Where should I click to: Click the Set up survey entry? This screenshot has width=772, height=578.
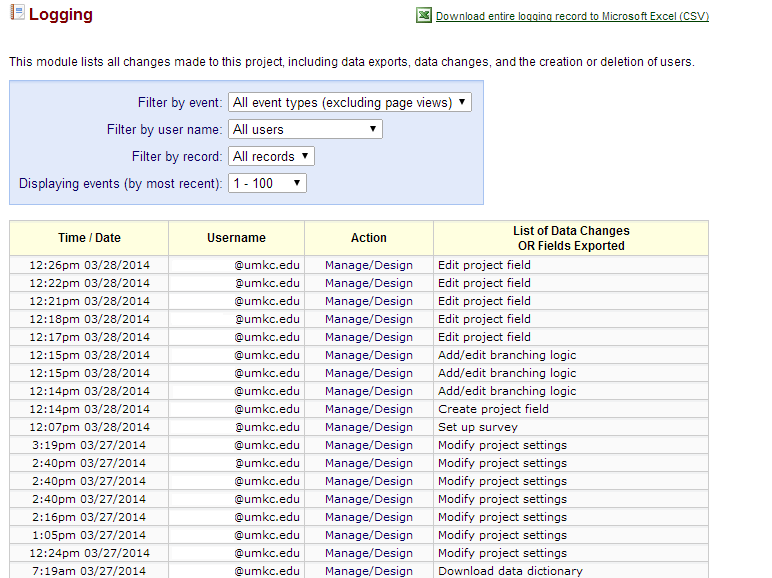[x=477, y=427]
